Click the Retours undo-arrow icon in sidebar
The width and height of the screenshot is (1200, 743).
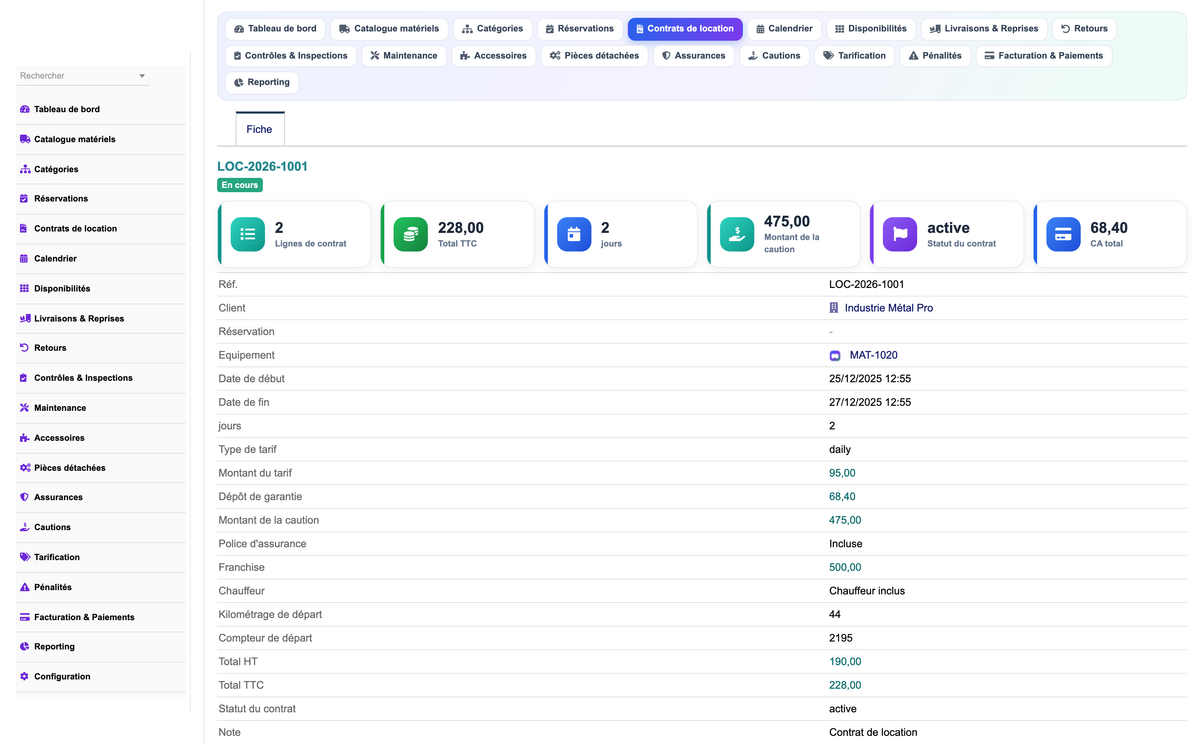[24, 348]
